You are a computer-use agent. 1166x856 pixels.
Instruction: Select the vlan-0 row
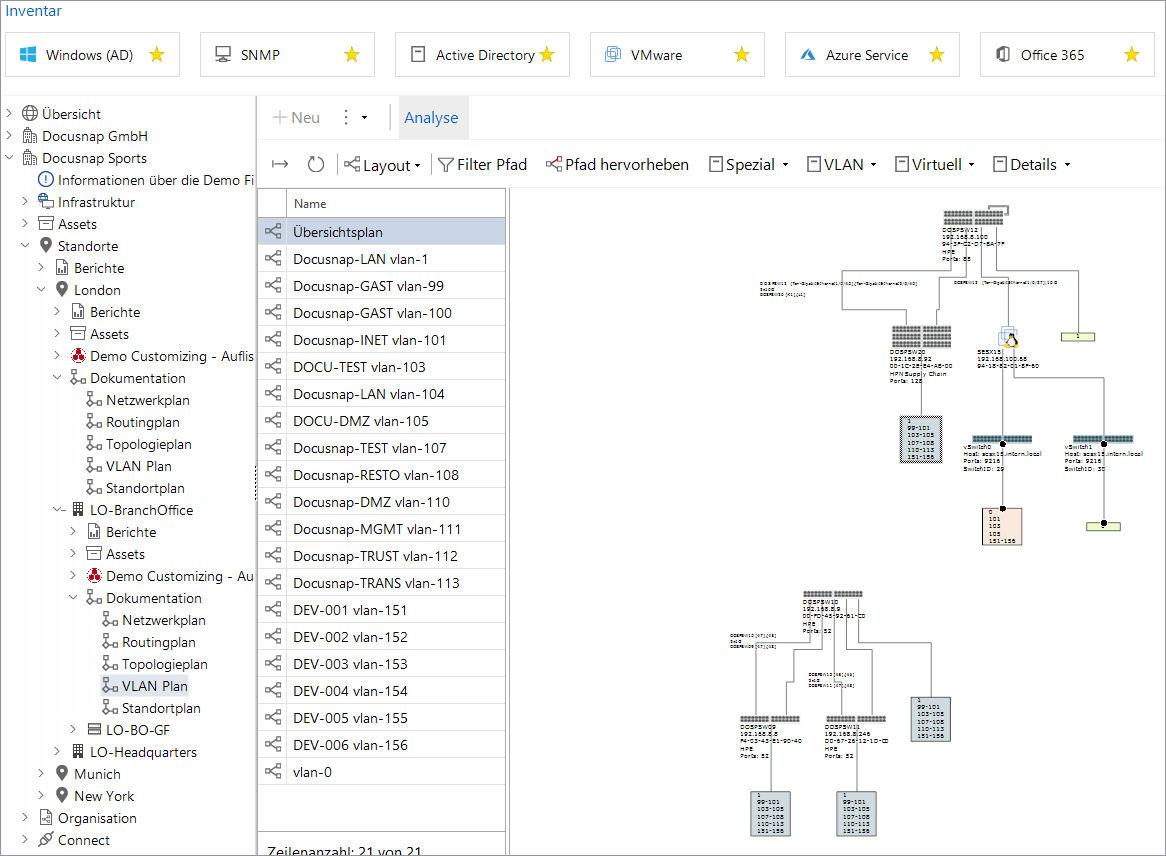point(381,772)
